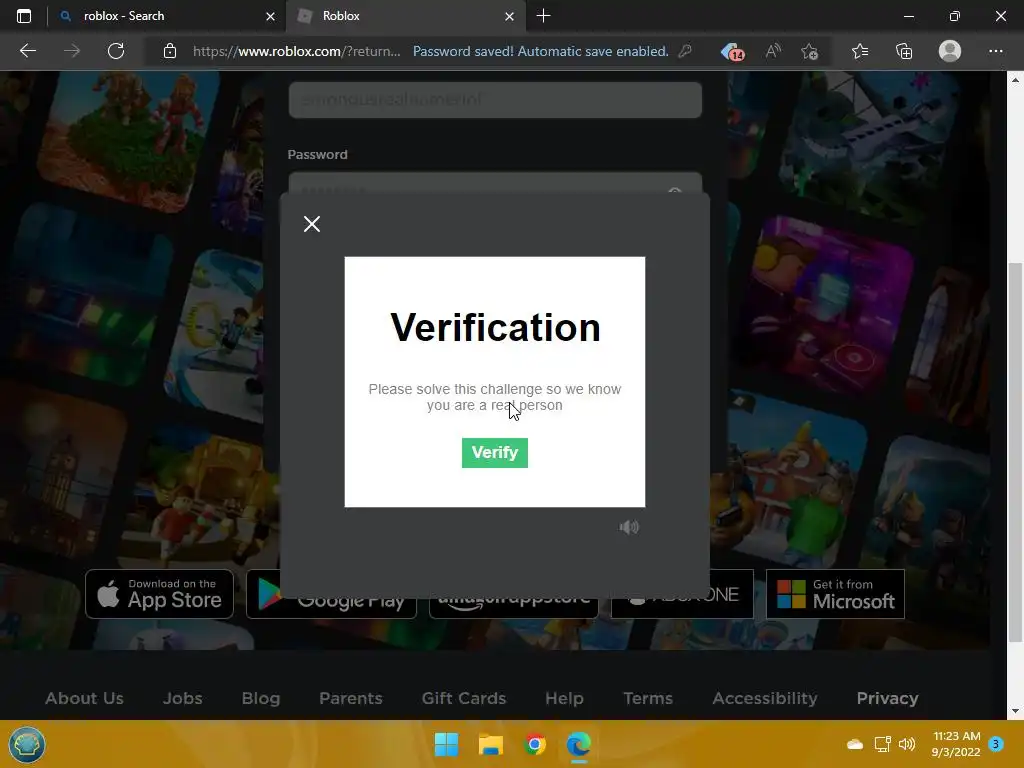Image resolution: width=1024 pixels, height=768 pixels.
Task: Open weather cloud tray icon
Action: point(855,744)
